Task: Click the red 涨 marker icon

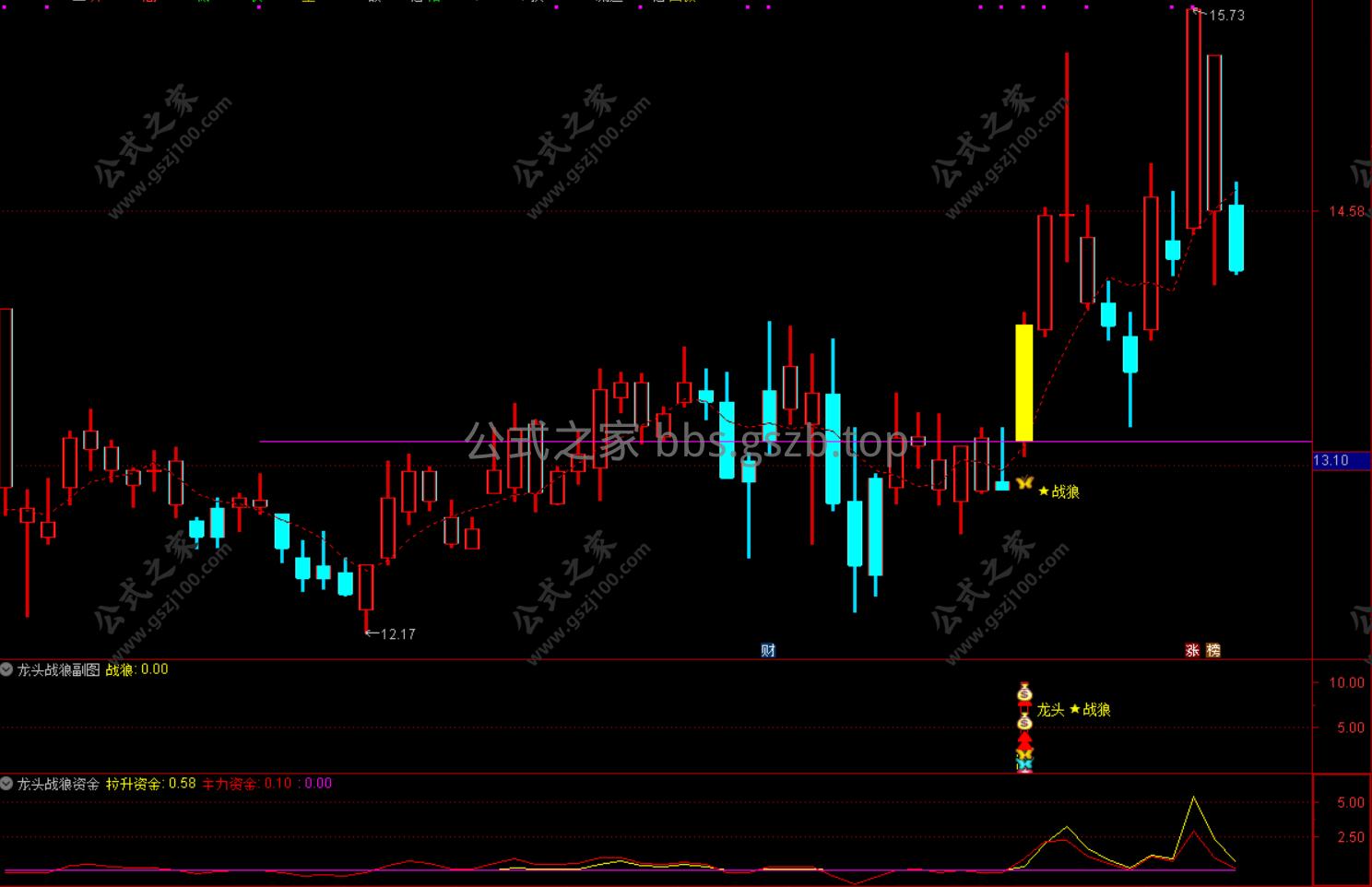Action: 1192,650
